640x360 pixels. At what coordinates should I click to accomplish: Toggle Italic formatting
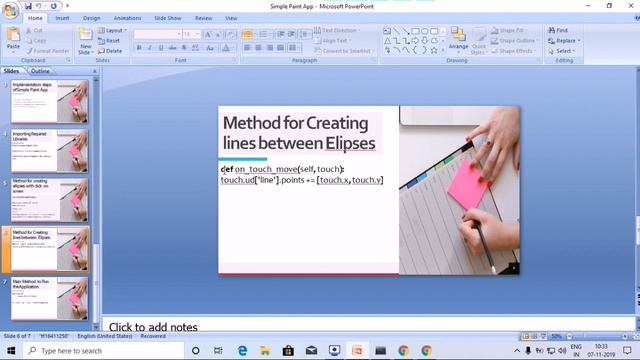pos(150,48)
